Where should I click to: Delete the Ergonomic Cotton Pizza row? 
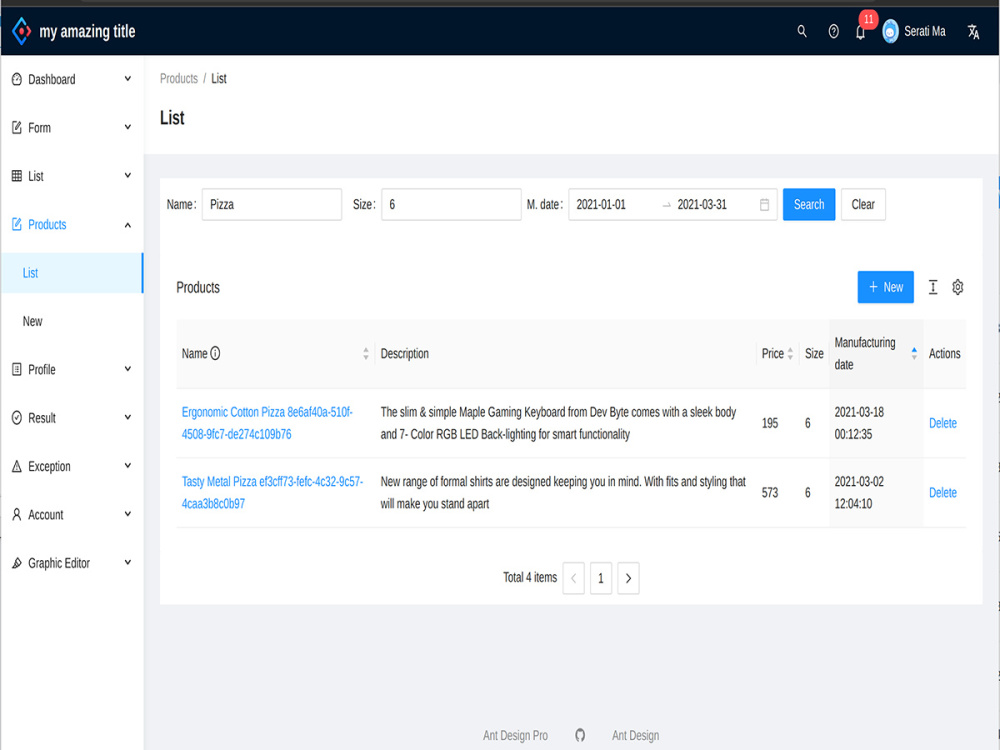pyautogui.click(x=943, y=423)
